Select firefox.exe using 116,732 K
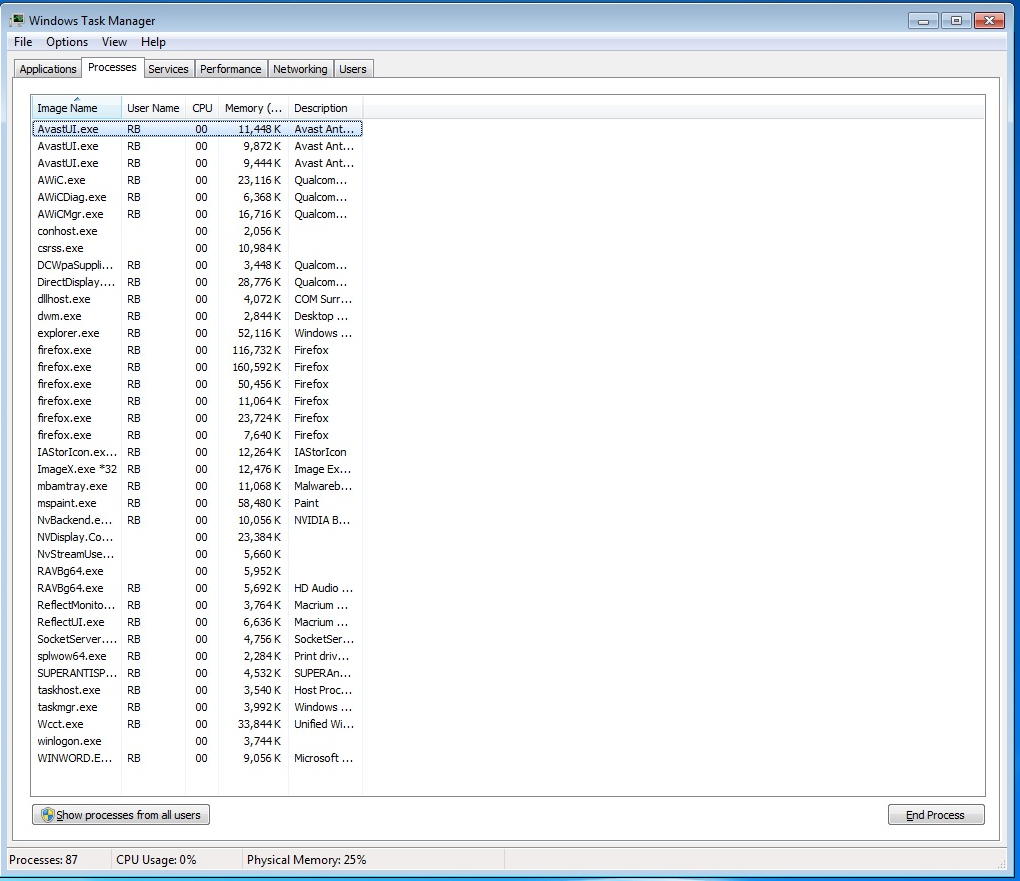1020x881 pixels. point(197,350)
